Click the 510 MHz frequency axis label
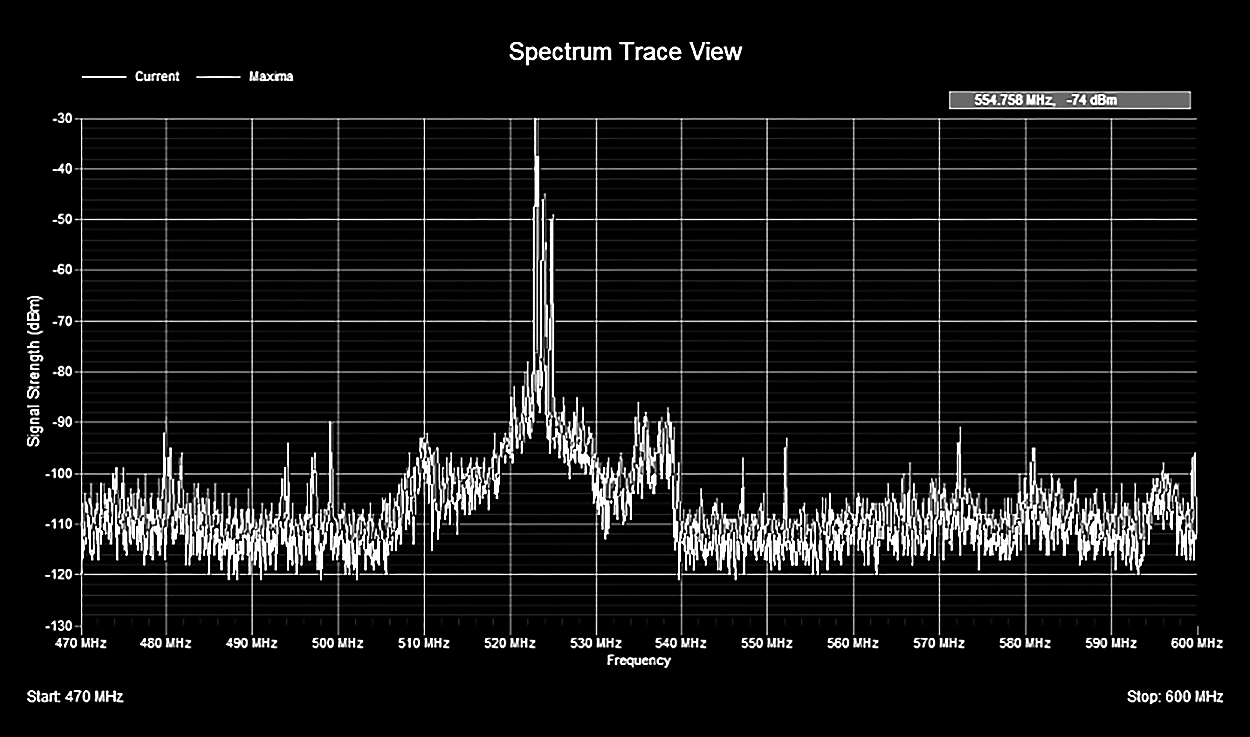Screen dimensions: 1250x737 pyautogui.click(x=423, y=643)
